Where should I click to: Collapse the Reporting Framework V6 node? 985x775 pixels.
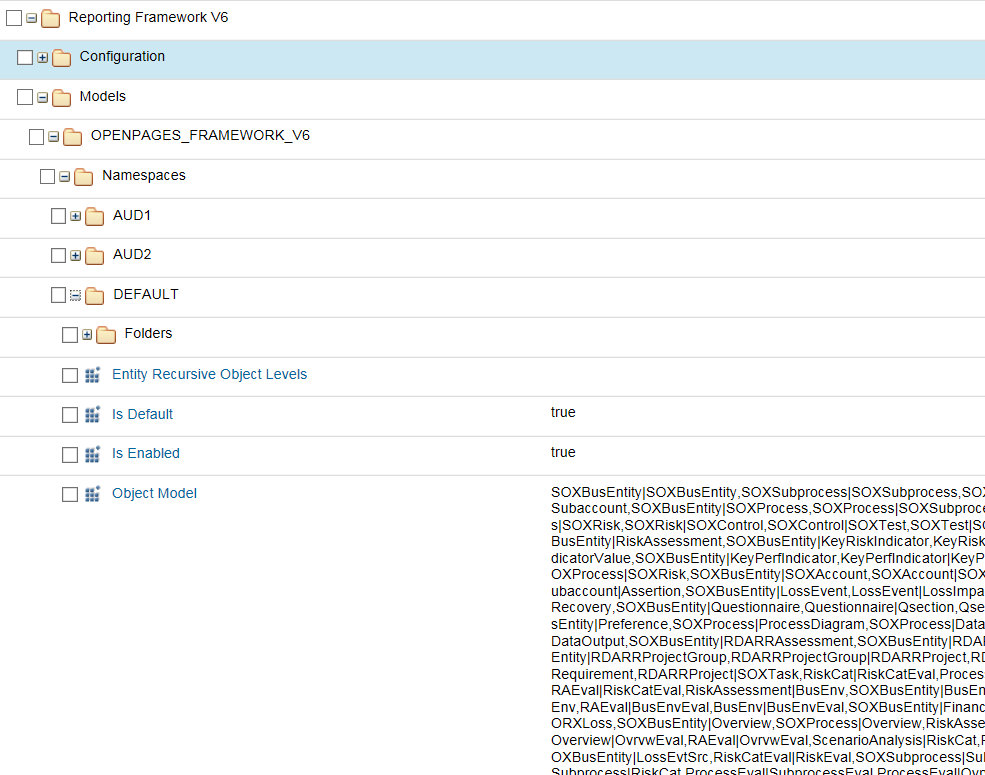click(x=31, y=18)
